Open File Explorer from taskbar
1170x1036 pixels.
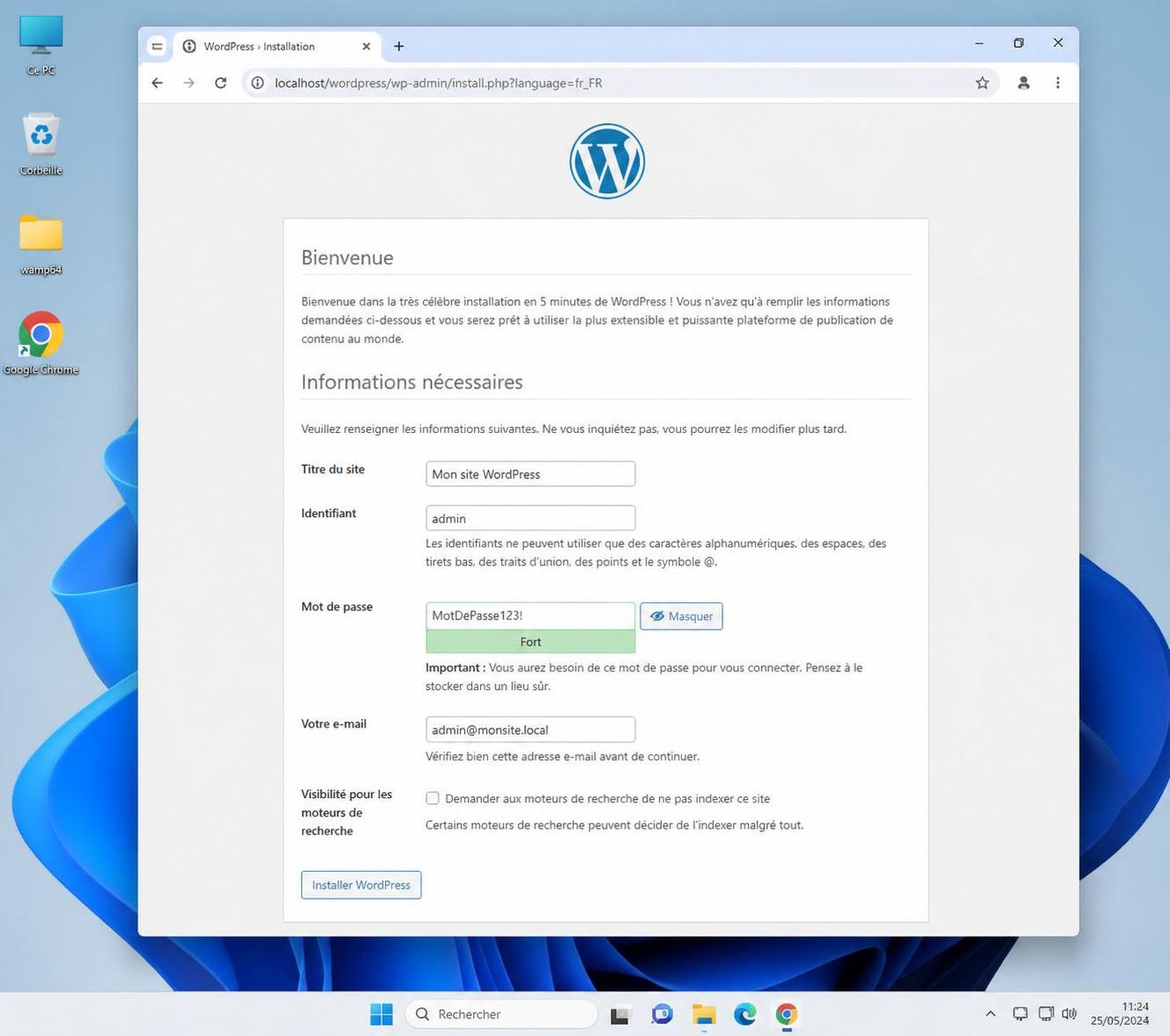coord(704,1014)
